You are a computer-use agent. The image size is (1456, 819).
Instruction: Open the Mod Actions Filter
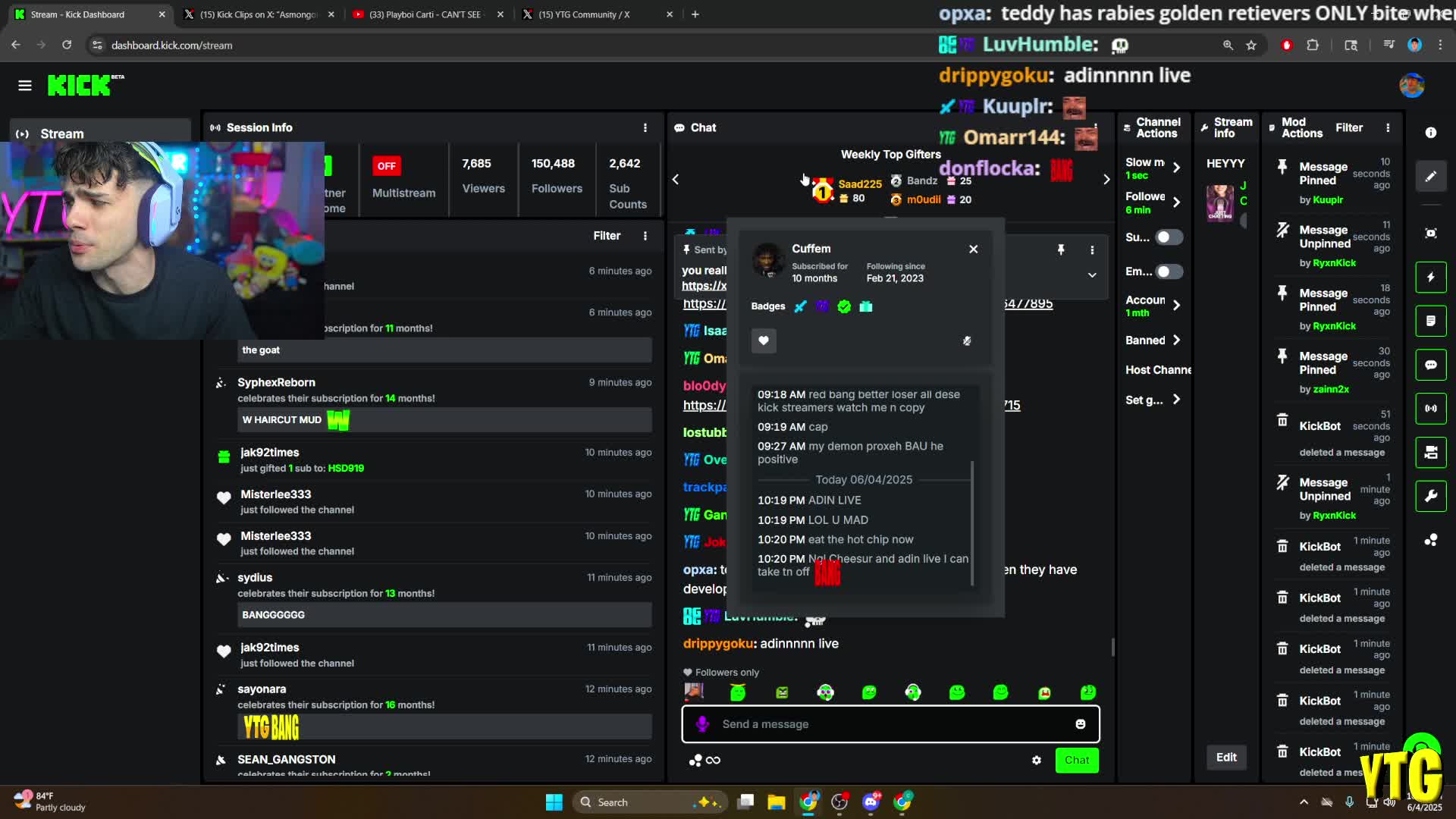[x=1349, y=128]
